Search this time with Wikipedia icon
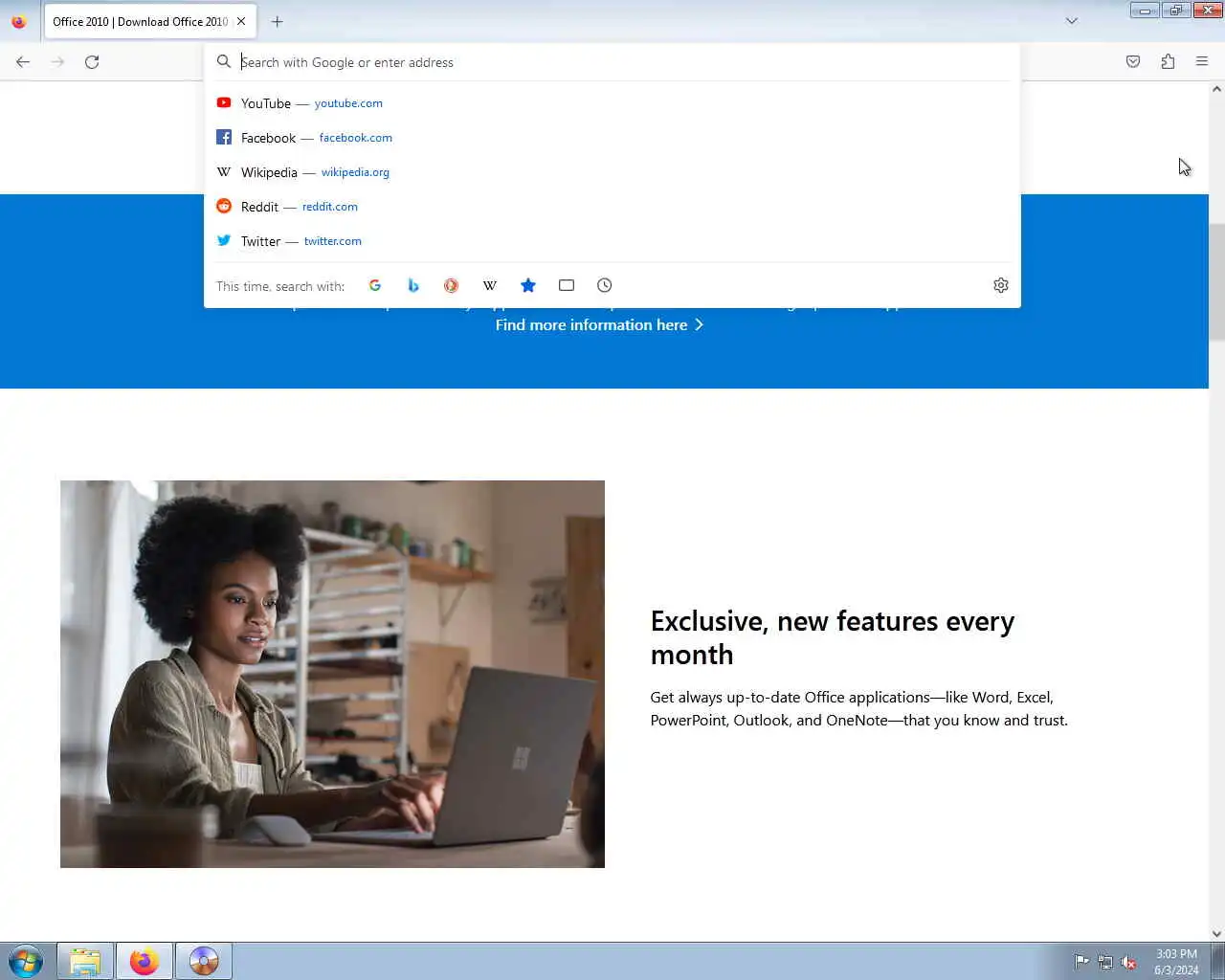Screen dimensions: 1225x980 tap(489, 285)
